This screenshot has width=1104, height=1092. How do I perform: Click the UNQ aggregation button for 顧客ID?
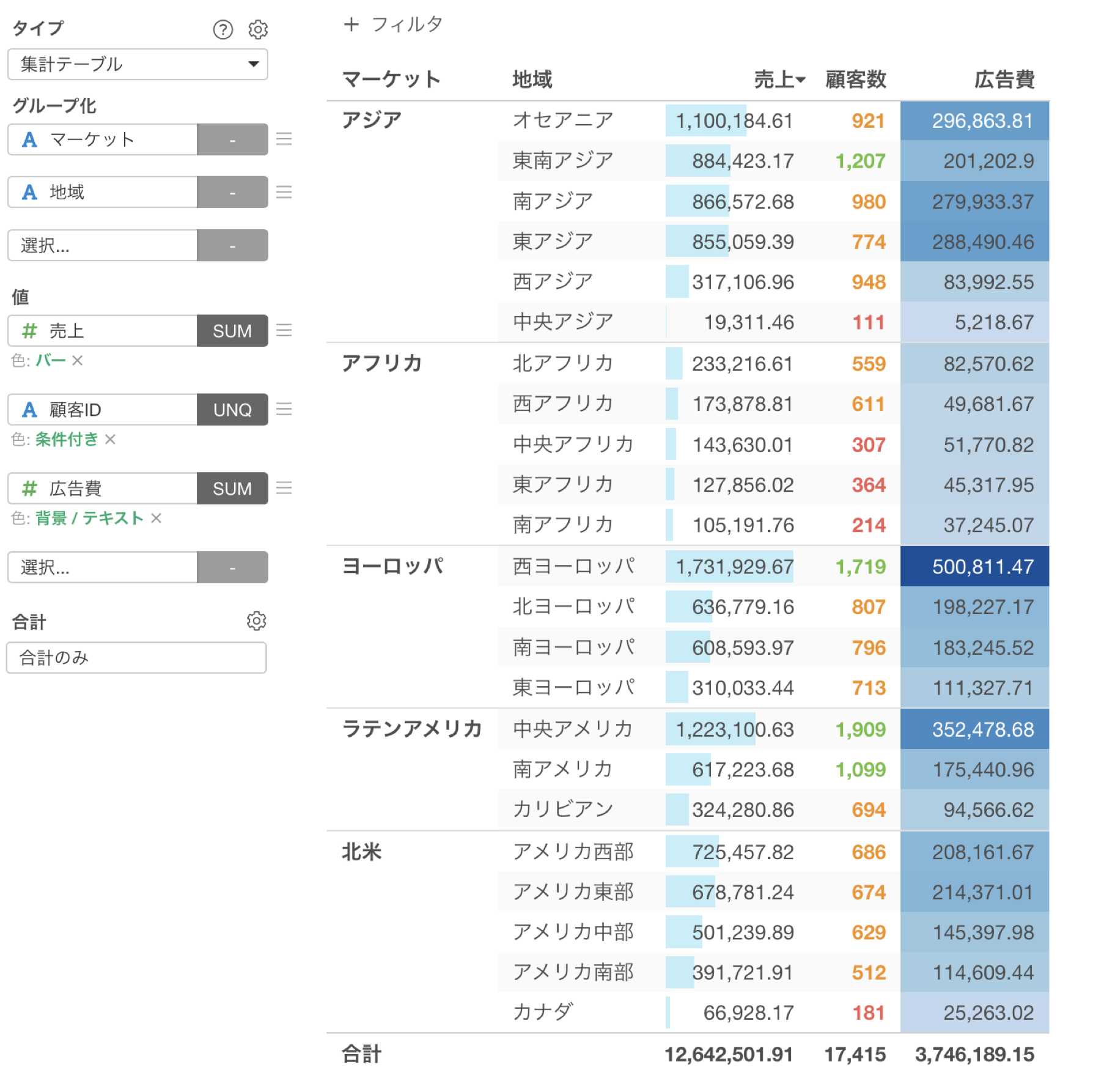tap(232, 409)
